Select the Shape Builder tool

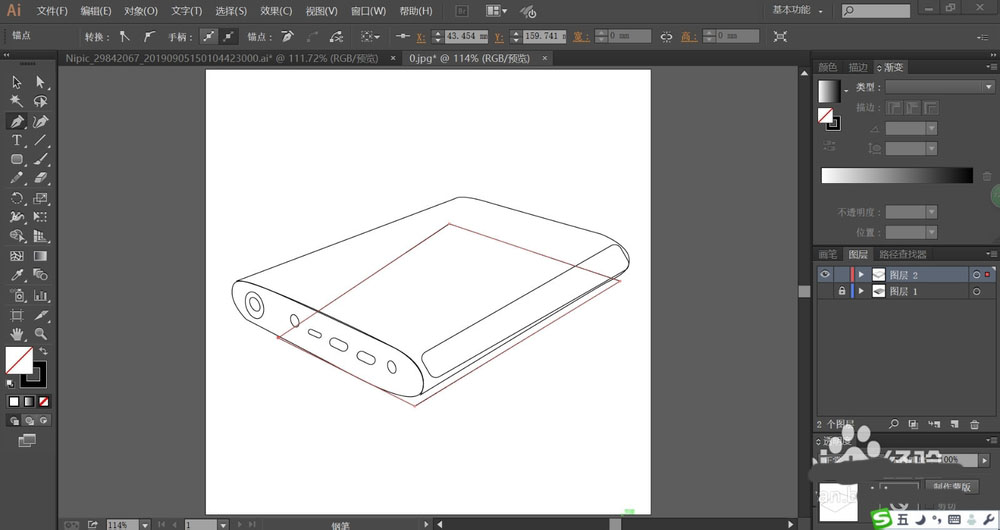(17, 236)
